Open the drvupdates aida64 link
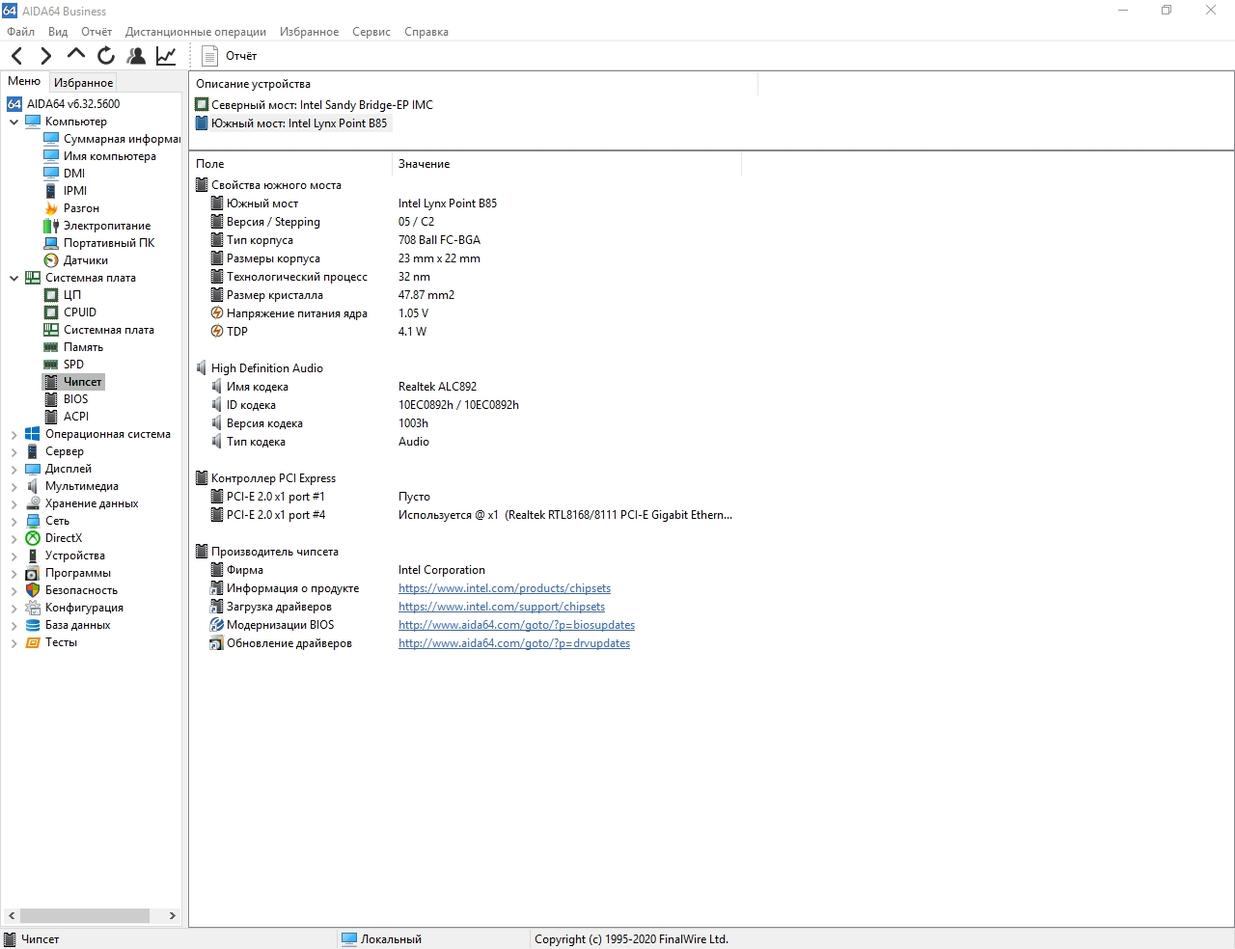This screenshot has height=949, width=1235. [x=514, y=643]
